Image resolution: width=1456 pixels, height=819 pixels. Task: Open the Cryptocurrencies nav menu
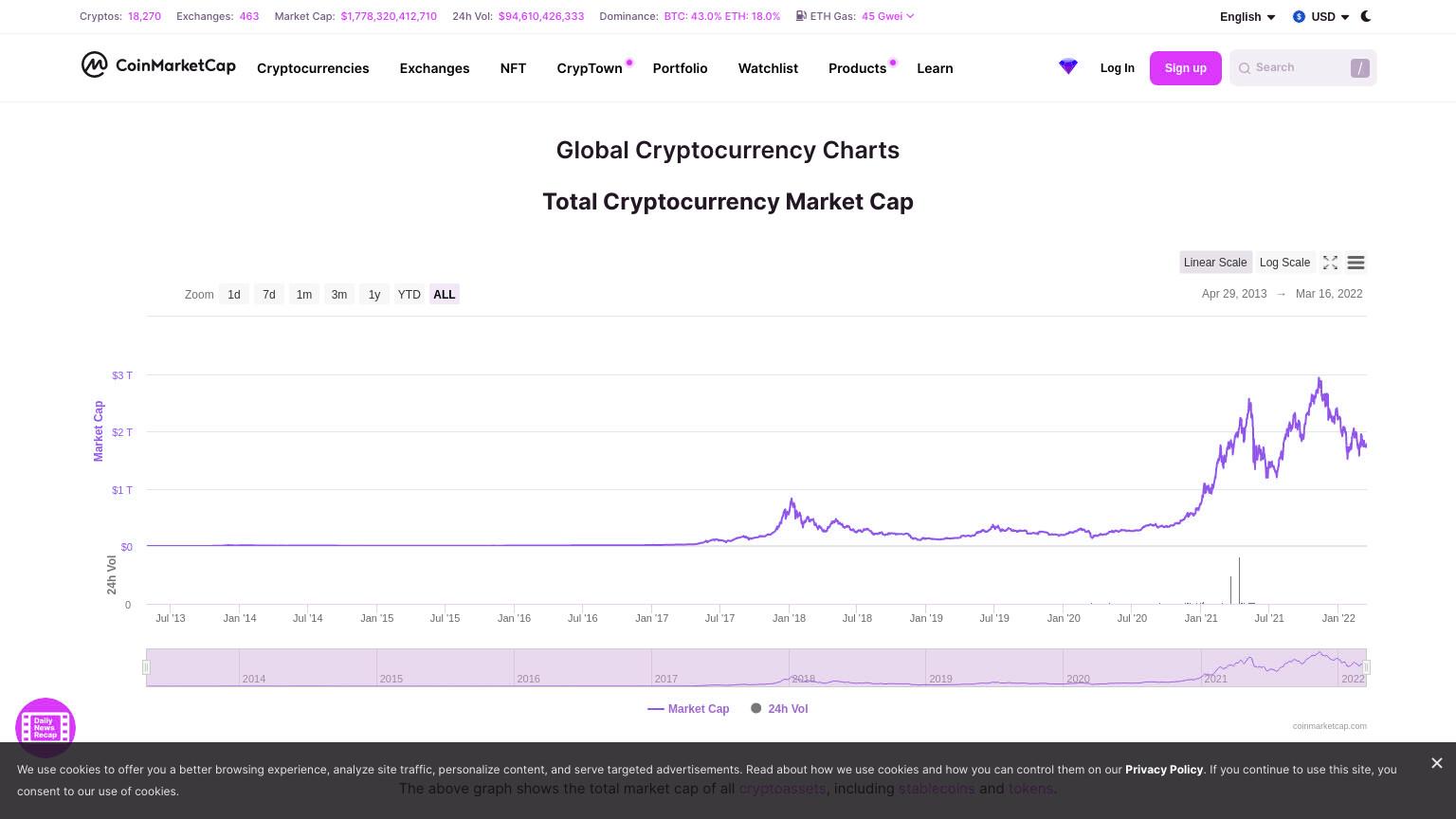(x=313, y=68)
